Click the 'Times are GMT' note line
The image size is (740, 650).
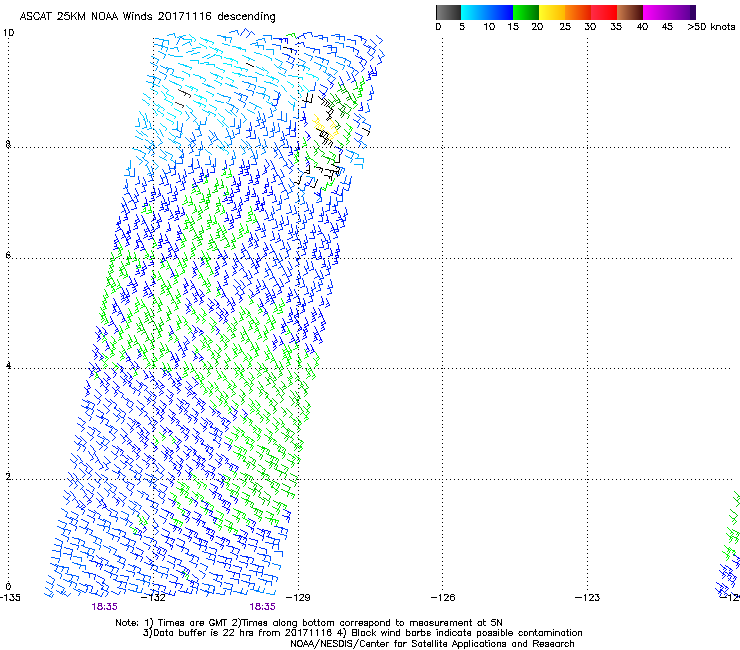coord(309,623)
